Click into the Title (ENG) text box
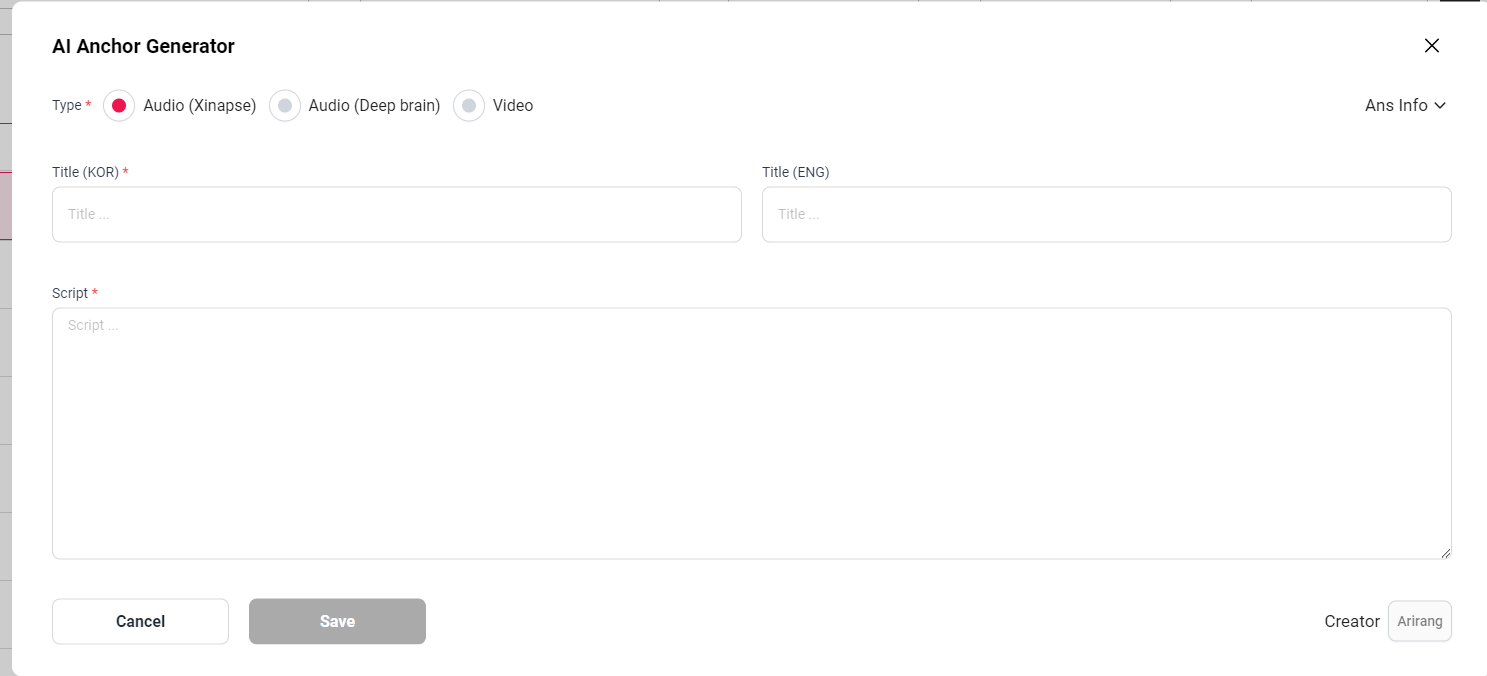 click(1106, 214)
